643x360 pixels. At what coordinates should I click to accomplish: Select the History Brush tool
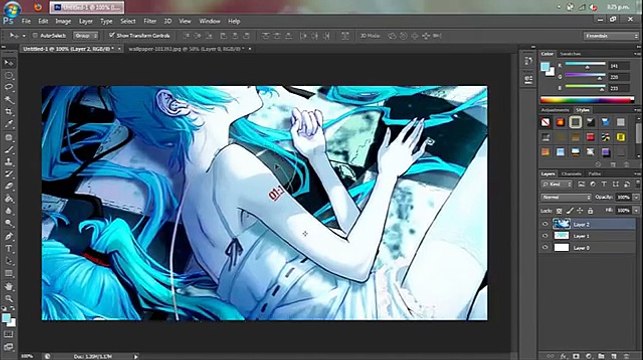point(9,174)
